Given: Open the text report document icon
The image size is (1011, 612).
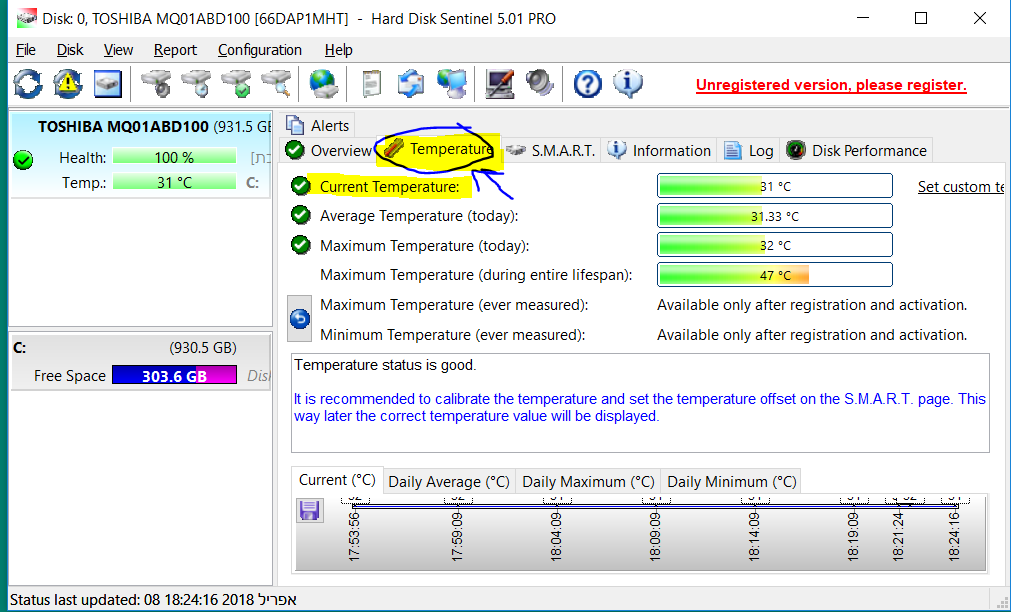Looking at the screenshot, I should [371, 84].
